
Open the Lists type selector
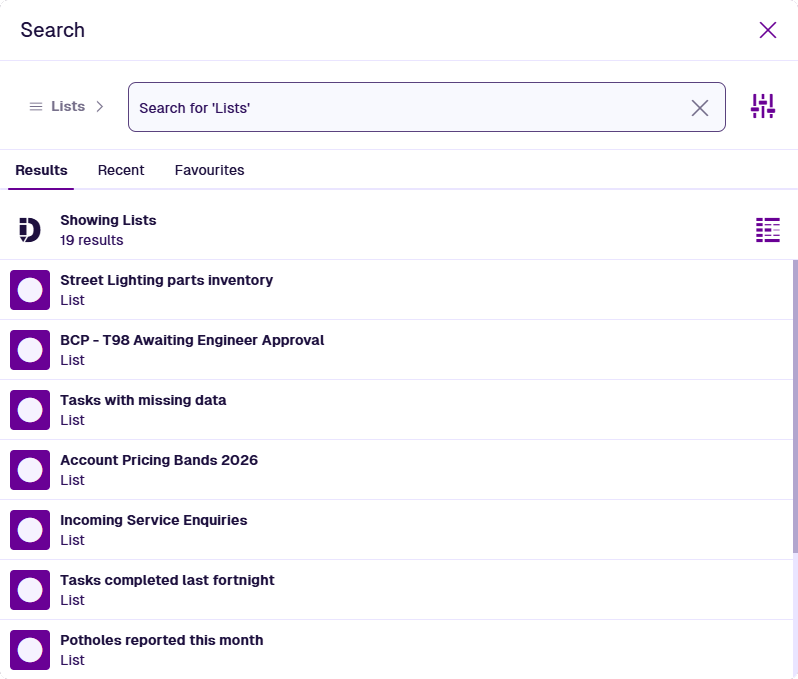(68, 106)
